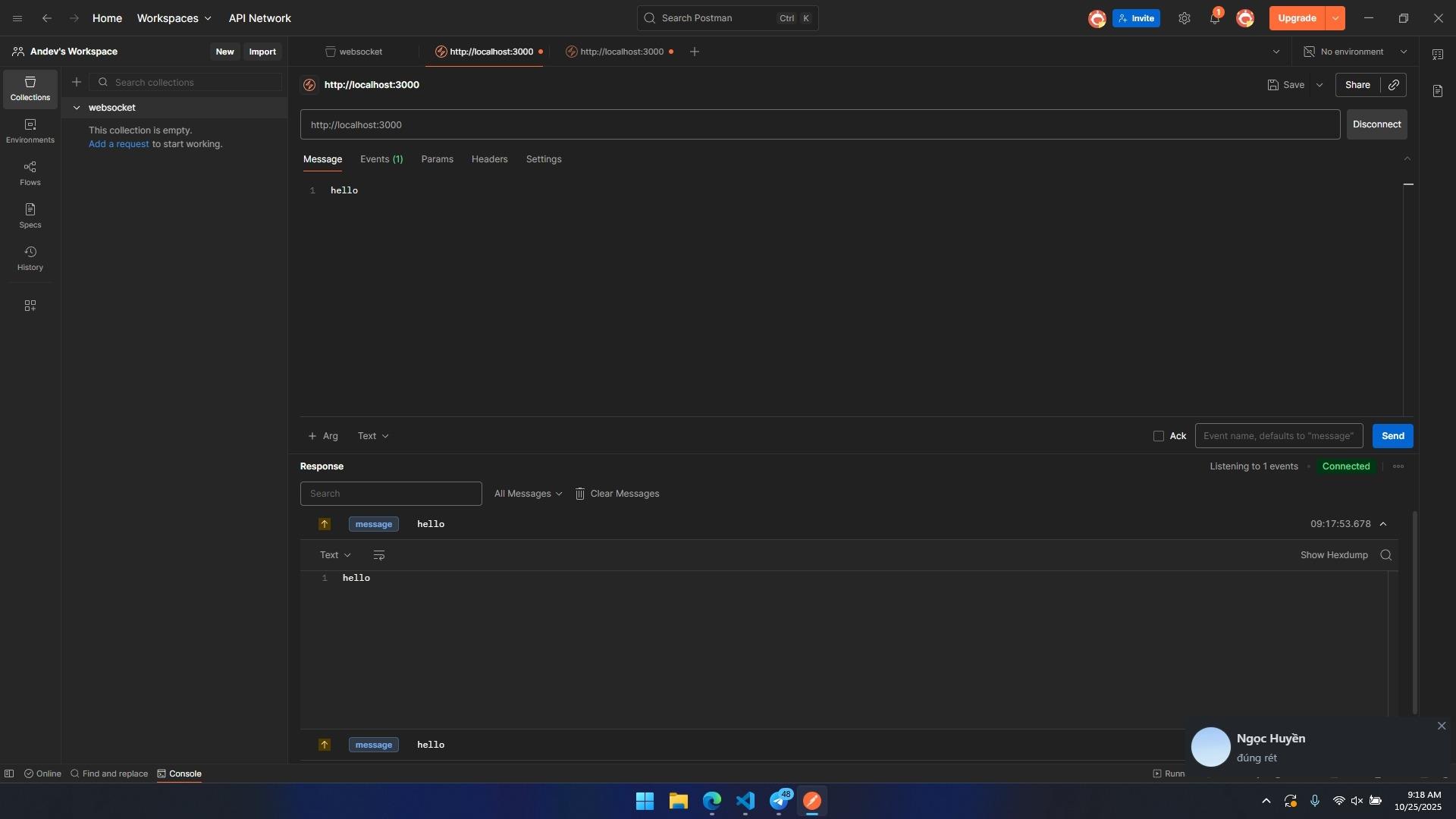This screenshot has width=1456, height=819.
Task: Click the wrap lines icon in response
Action: pyautogui.click(x=379, y=555)
